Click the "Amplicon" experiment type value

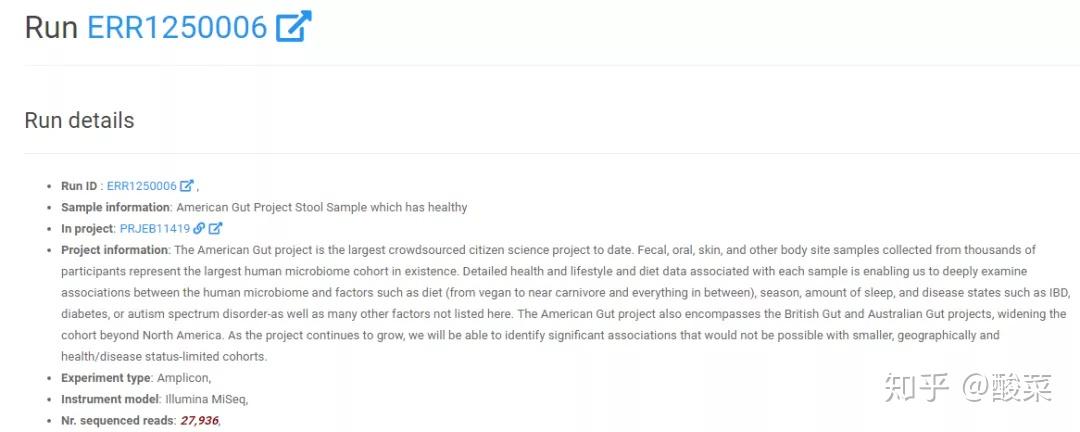[183, 378]
